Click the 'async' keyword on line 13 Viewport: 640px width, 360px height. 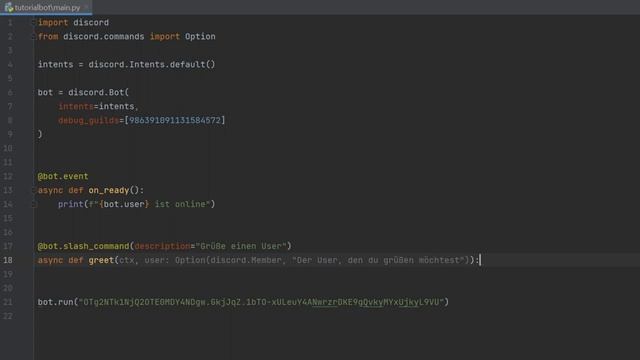(x=50, y=191)
